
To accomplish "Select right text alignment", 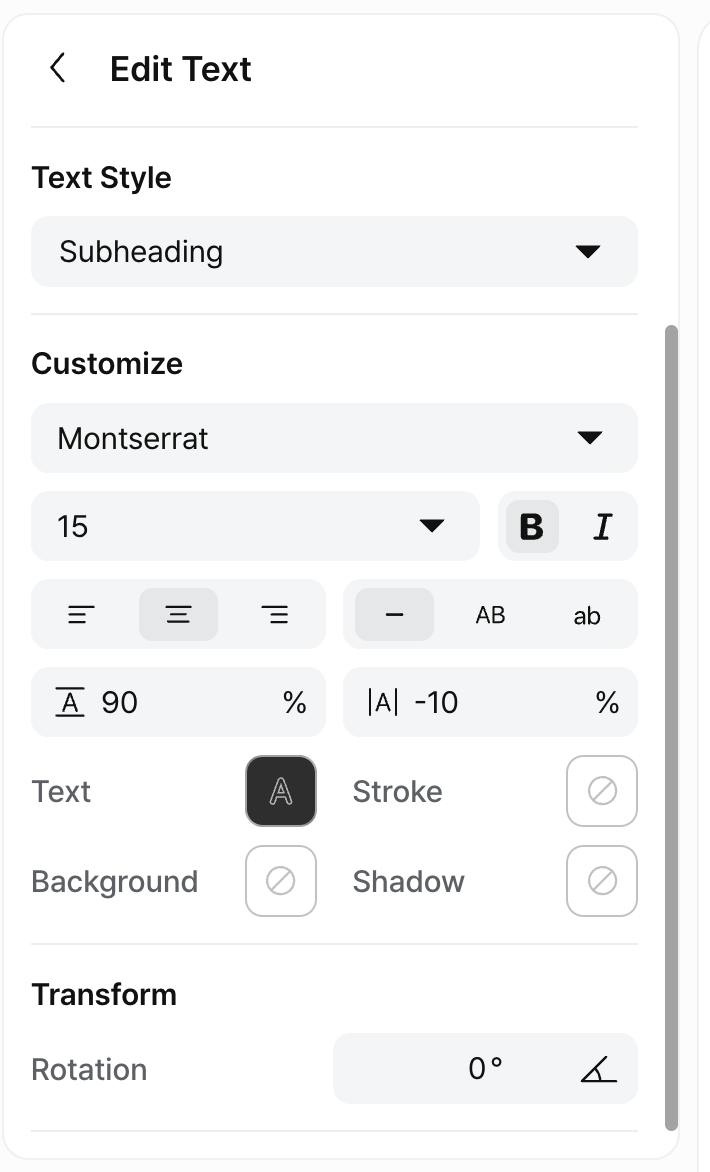I will pos(275,615).
